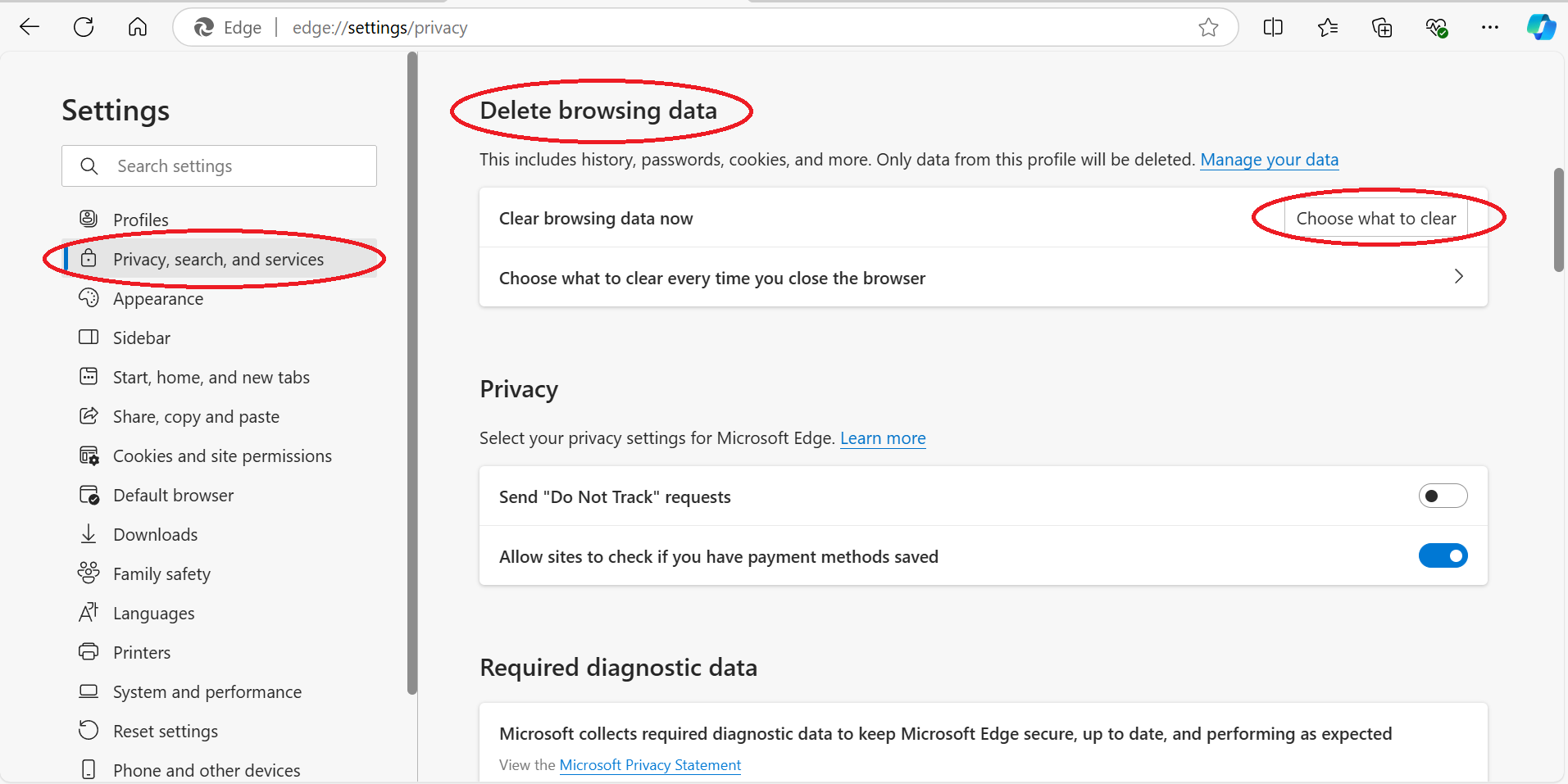The image size is (1568, 784).
Task: Open Manage your data link
Action: pos(1270,159)
